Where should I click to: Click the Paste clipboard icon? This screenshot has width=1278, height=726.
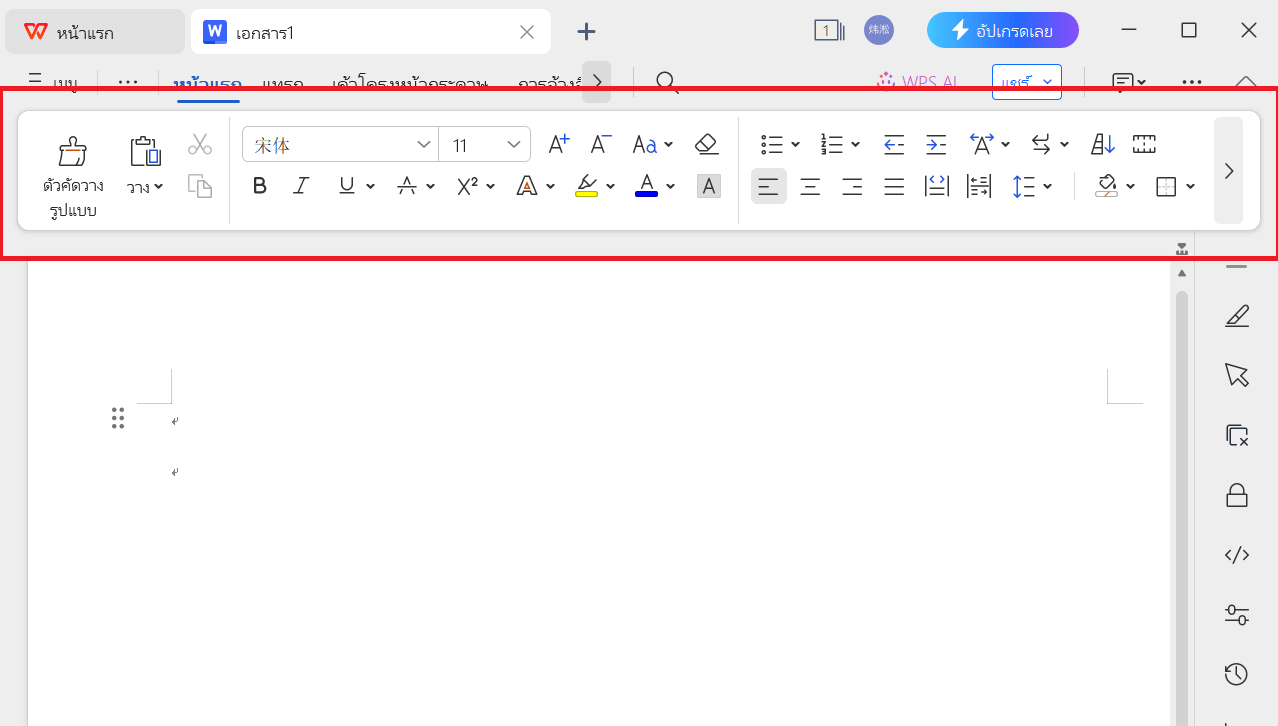[145, 151]
